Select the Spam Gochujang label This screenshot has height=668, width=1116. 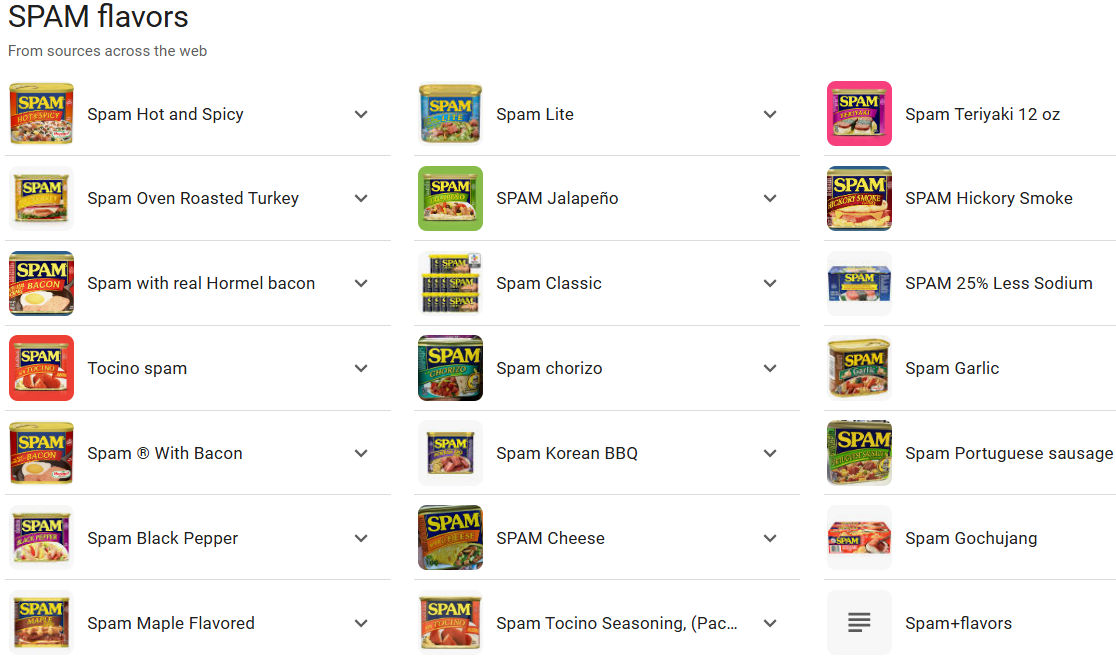click(970, 538)
